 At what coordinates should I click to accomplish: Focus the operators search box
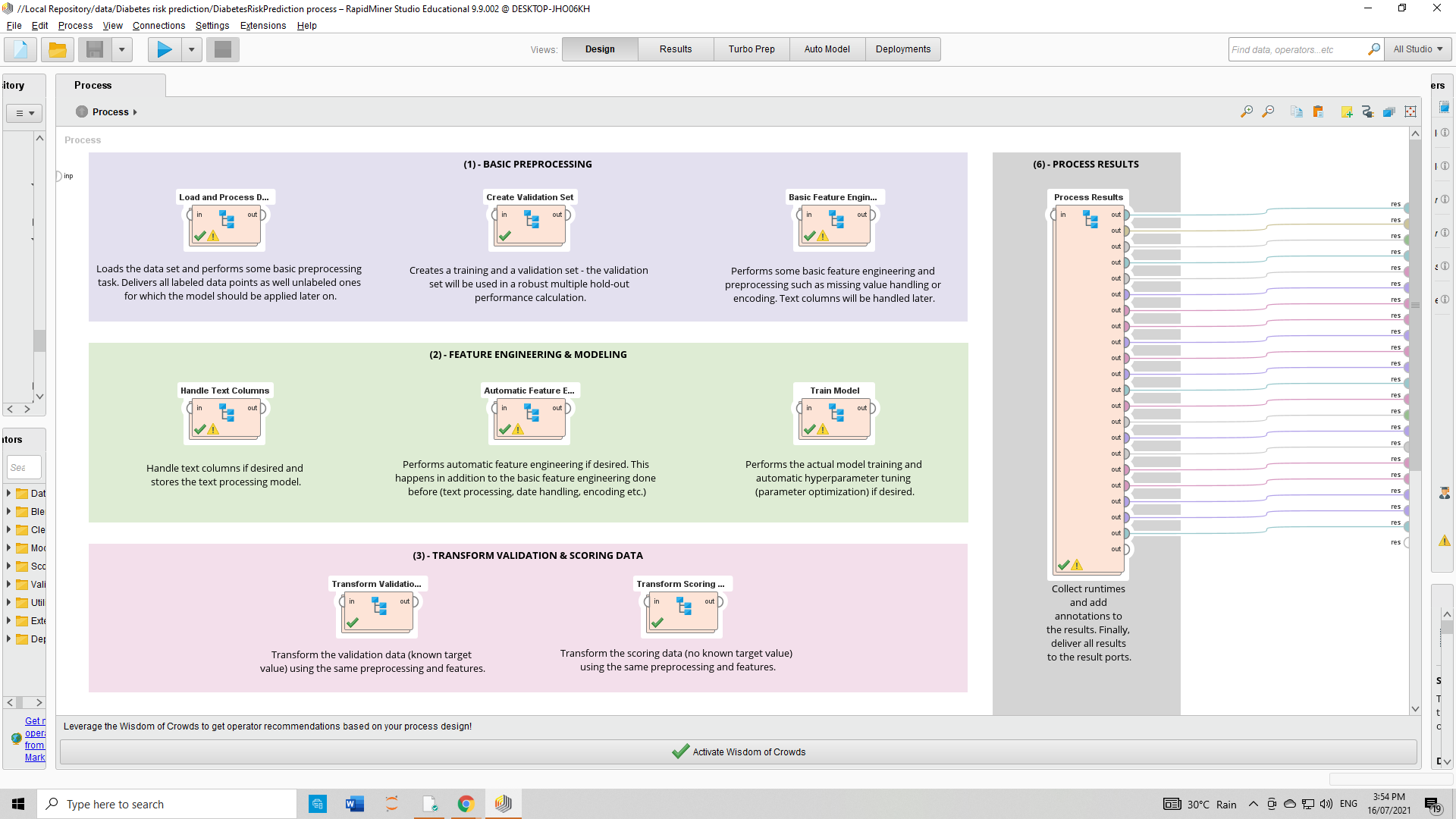tap(24, 467)
